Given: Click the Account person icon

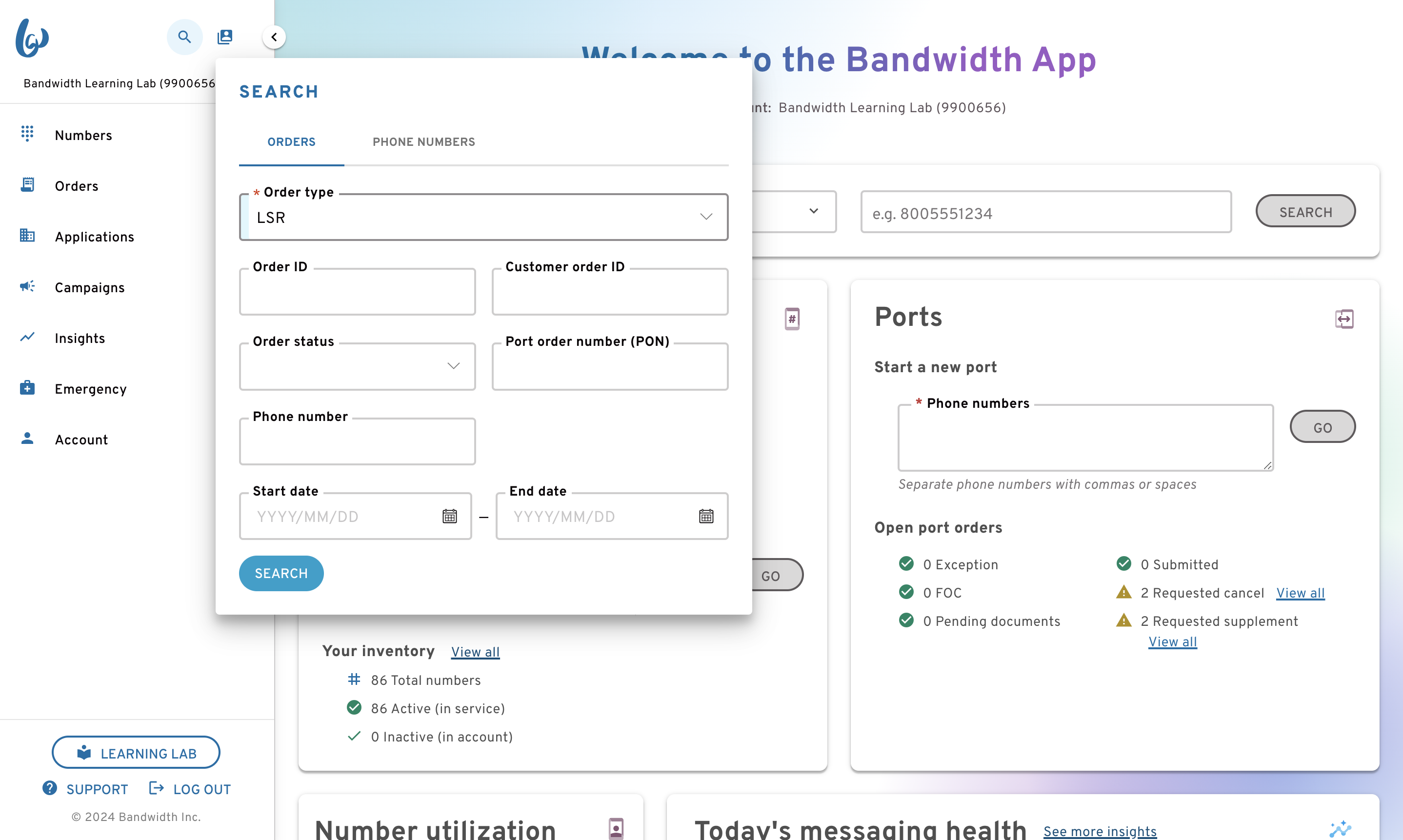Looking at the screenshot, I should pyautogui.click(x=27, y=438).
